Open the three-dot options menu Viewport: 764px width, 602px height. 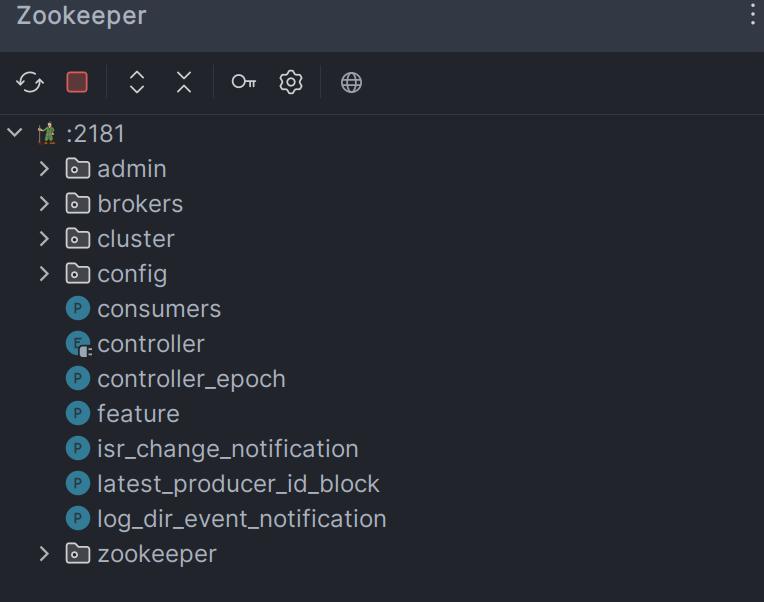pyautogui.click(x=753, y=13)
